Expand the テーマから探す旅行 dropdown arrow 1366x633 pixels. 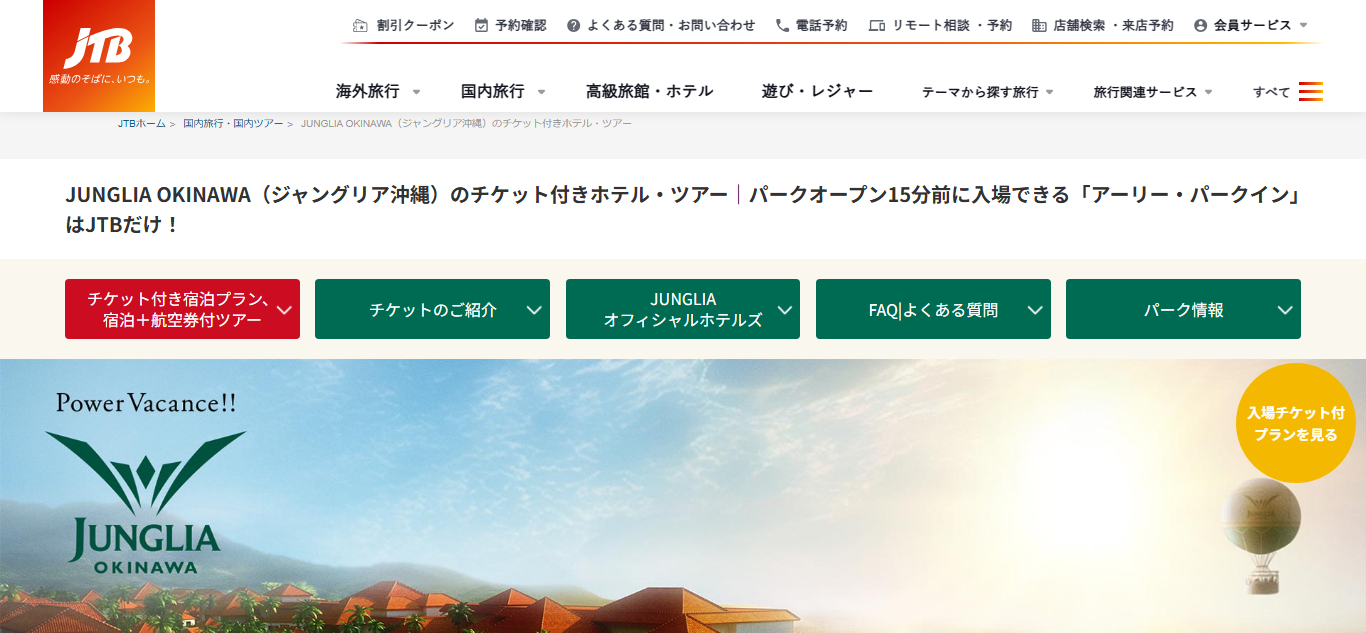pyautogui.click(x=1049, y=92)
